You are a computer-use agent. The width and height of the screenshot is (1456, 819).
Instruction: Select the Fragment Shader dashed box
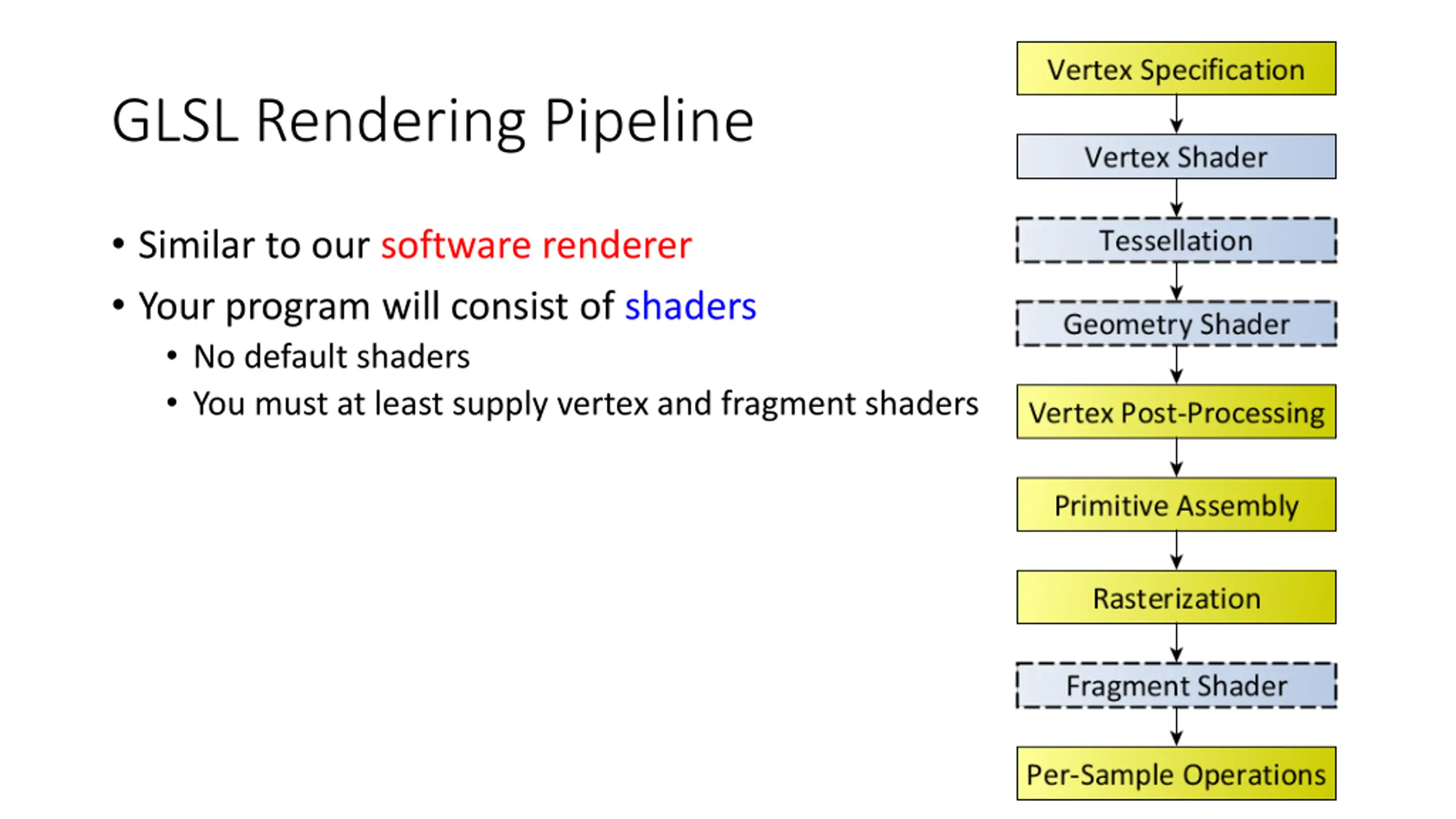[1176, 685]
